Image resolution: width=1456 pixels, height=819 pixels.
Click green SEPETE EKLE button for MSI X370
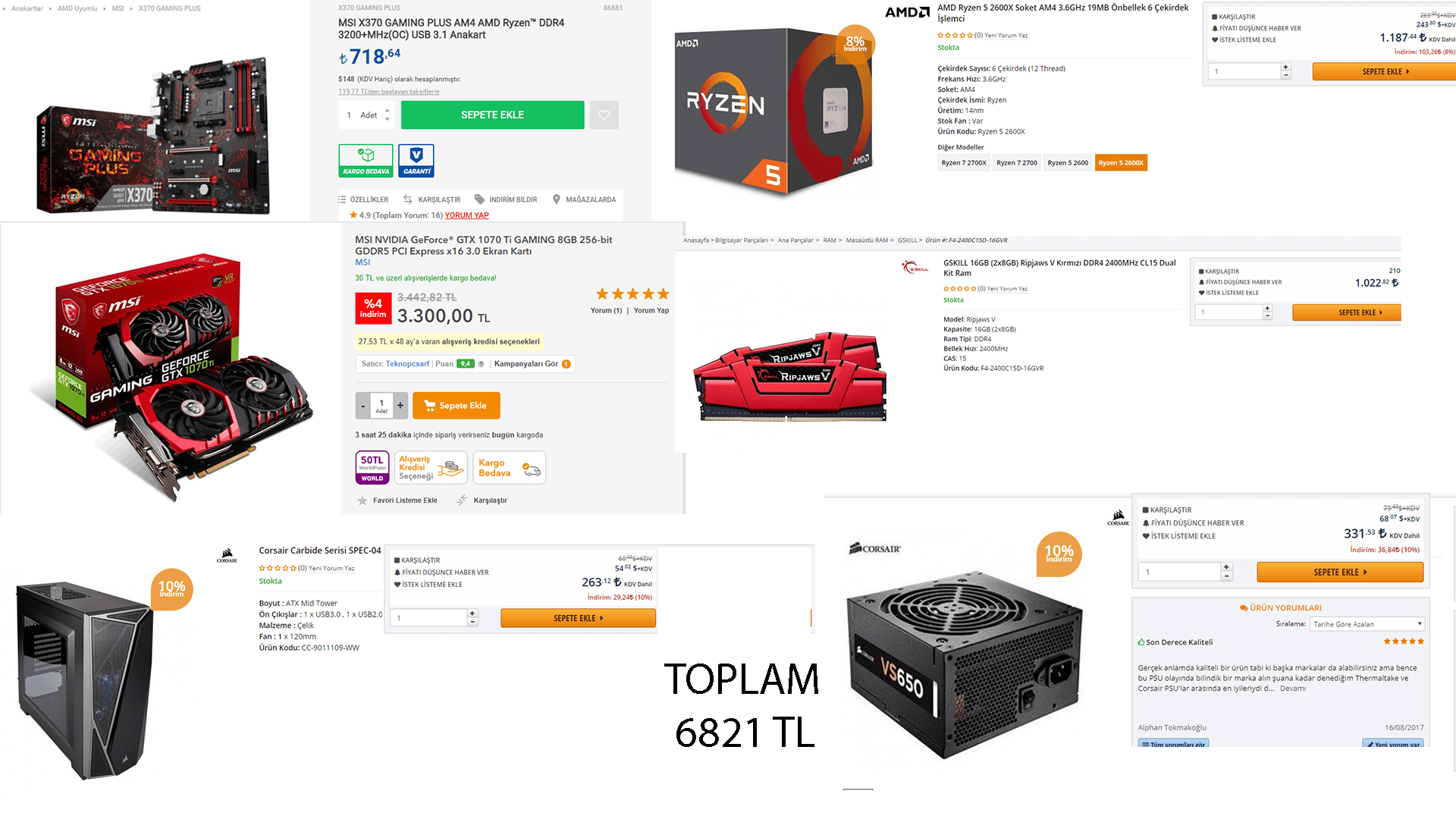tap(492, 115)
